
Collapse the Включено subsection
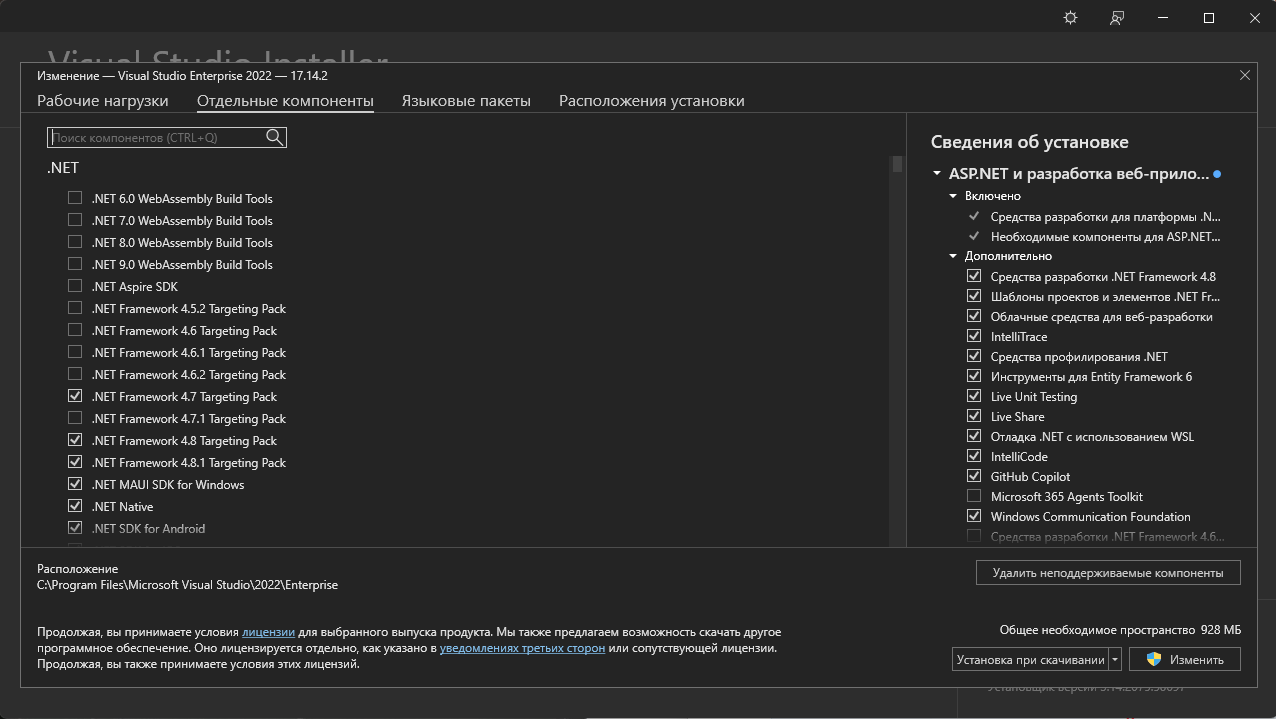click(x=954, y=196)
